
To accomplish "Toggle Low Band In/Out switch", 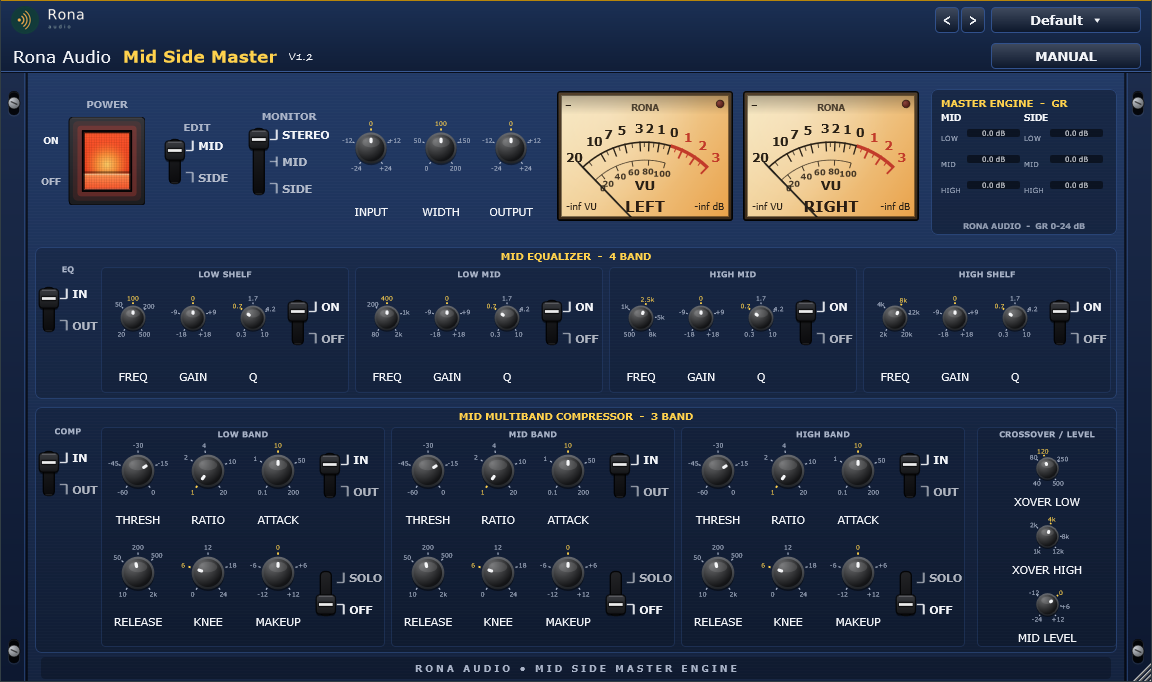I will (x=330, y=475).
